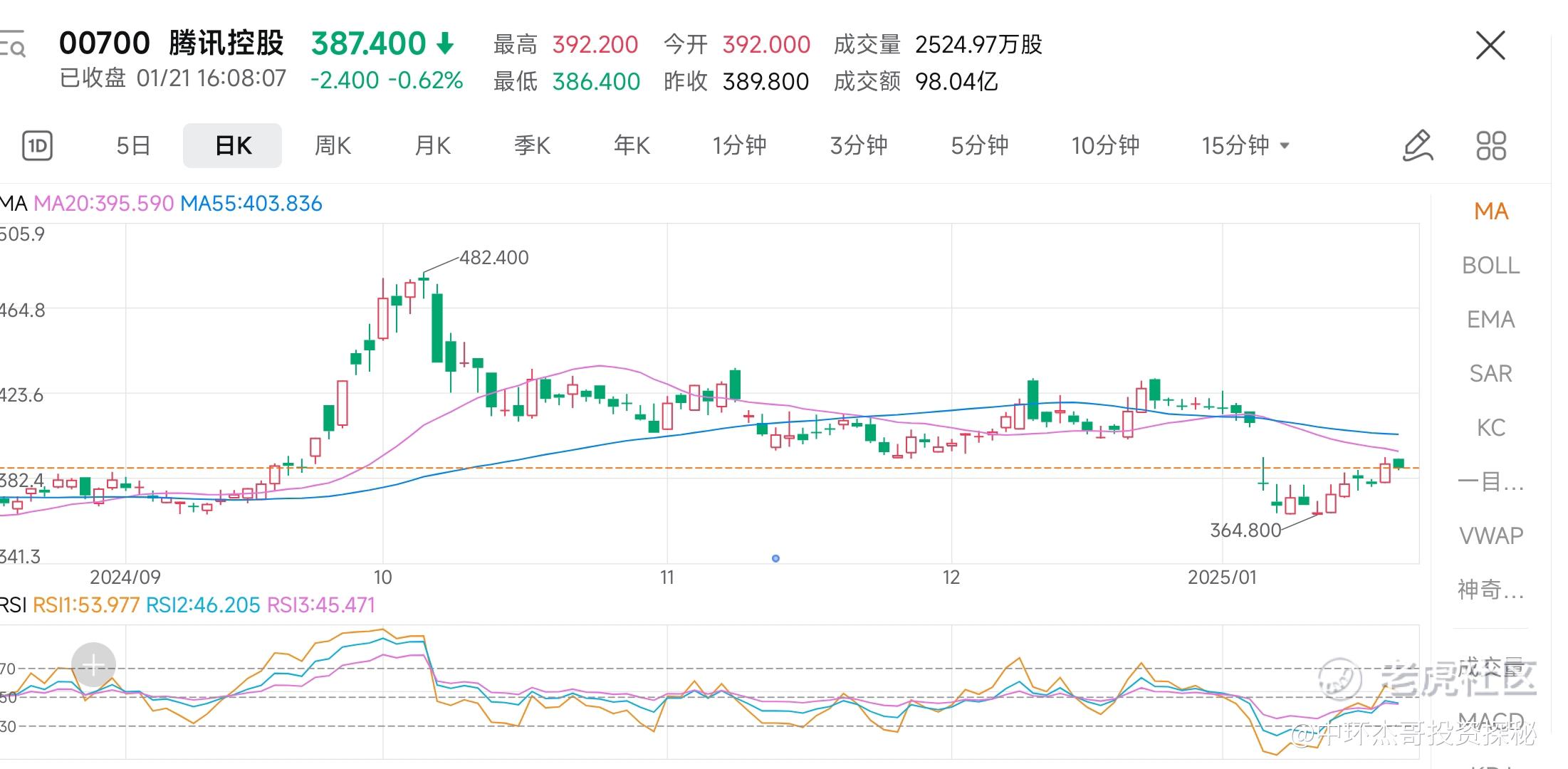
Task: Close the chart with the X icon
Action: [1490, 46]
